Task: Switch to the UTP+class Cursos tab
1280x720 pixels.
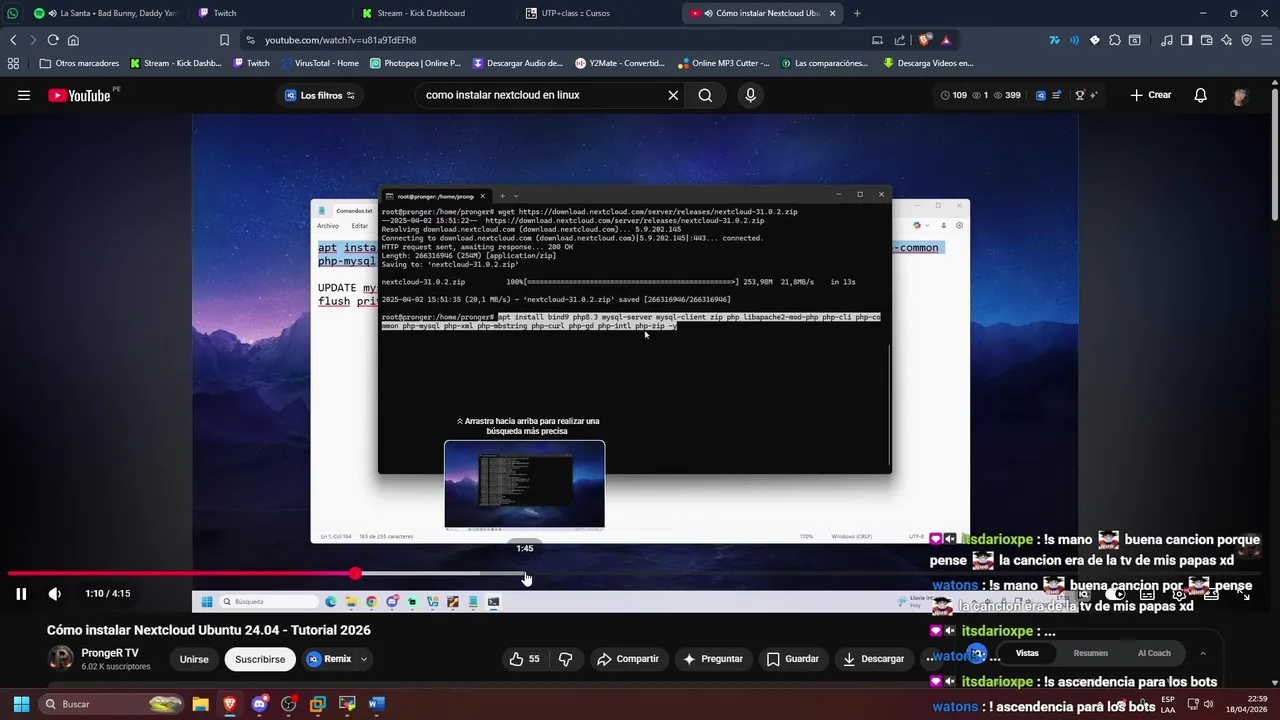Action: (x=575, y=13)
